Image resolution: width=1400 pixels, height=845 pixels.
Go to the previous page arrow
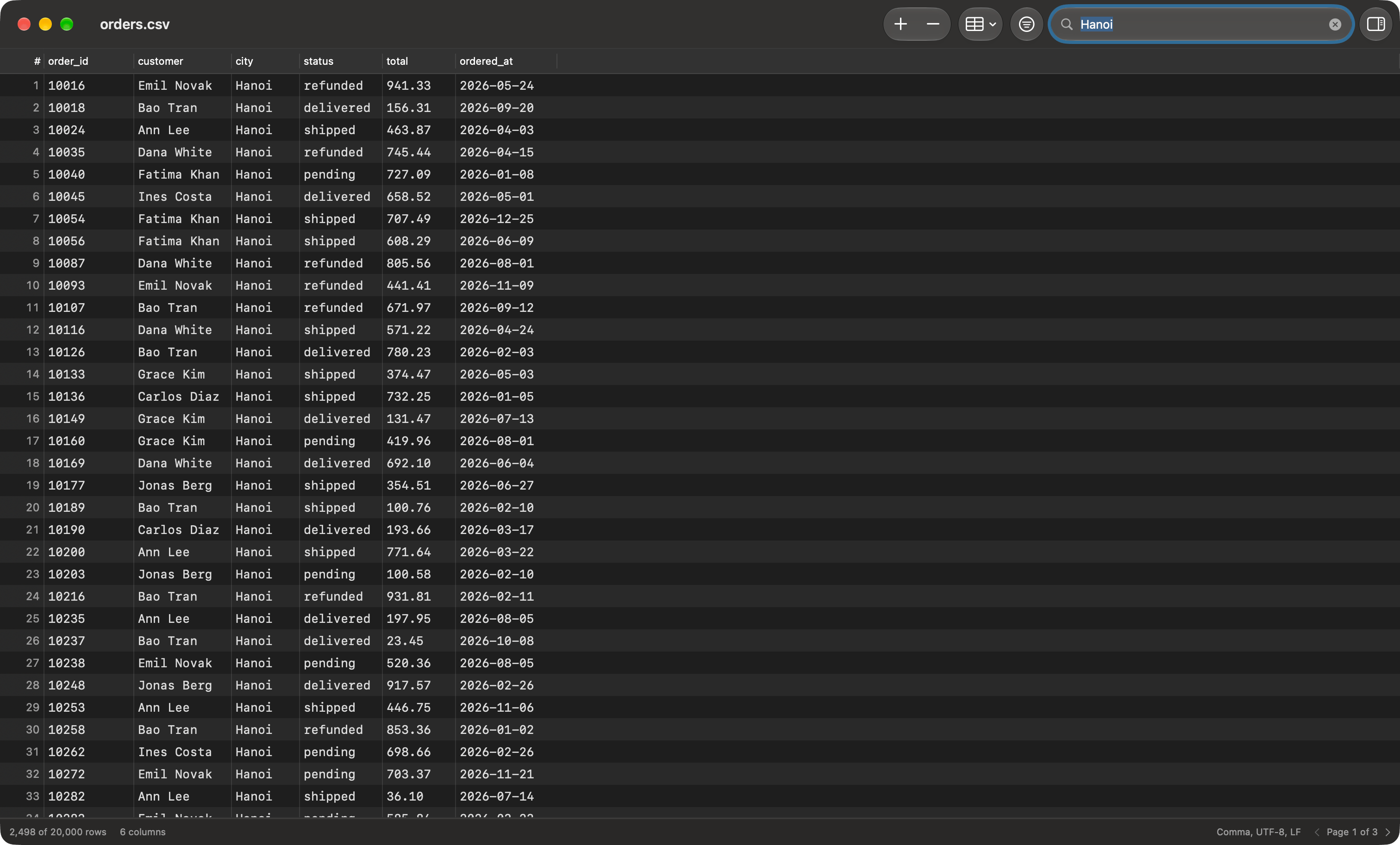coord(1317,832)
